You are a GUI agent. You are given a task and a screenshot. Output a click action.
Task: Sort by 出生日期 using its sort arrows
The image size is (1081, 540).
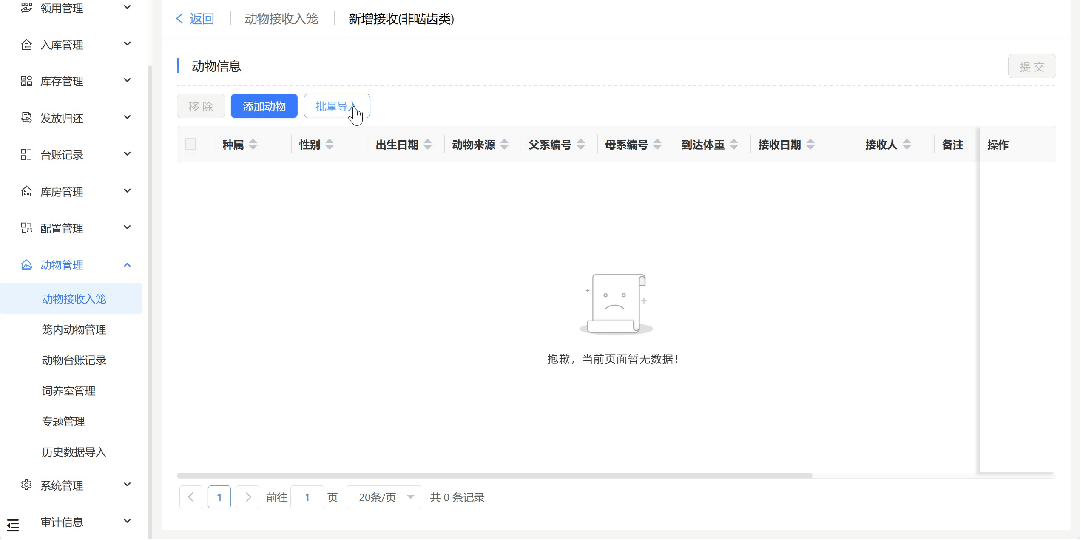(x=428, y=145)
